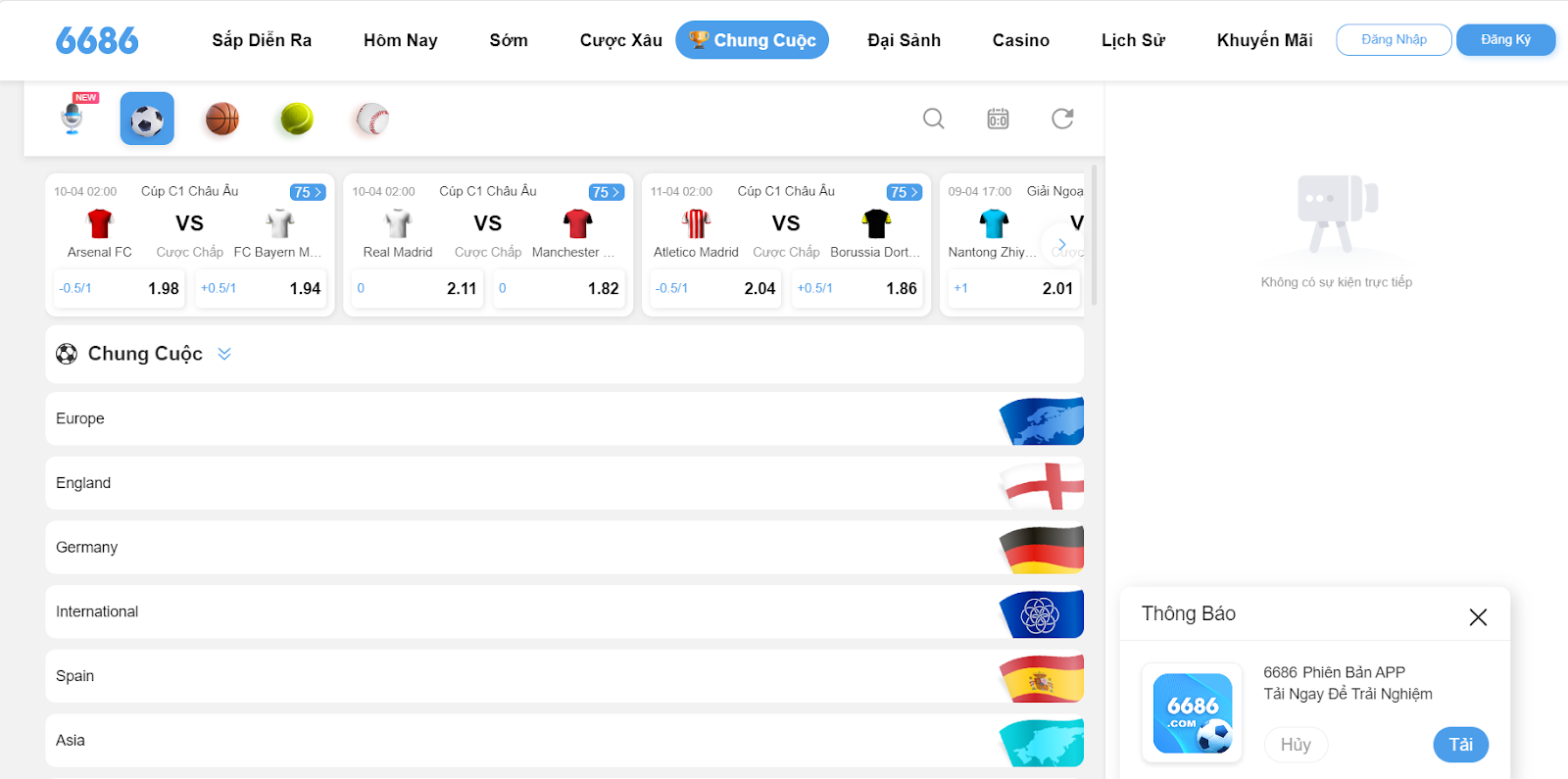Select the football sport icon
This screenshot has width=1568, height=779.
[x=147, y=119]
